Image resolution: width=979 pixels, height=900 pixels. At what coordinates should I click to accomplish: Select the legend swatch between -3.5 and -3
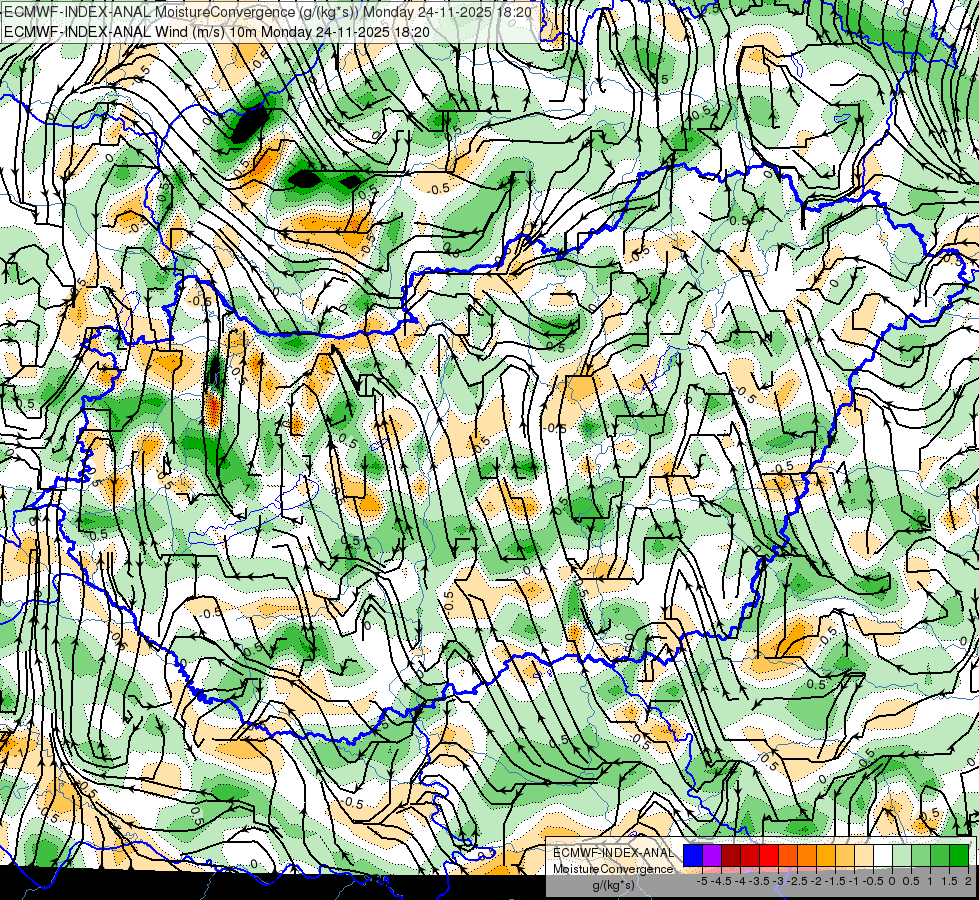[769, 855]
